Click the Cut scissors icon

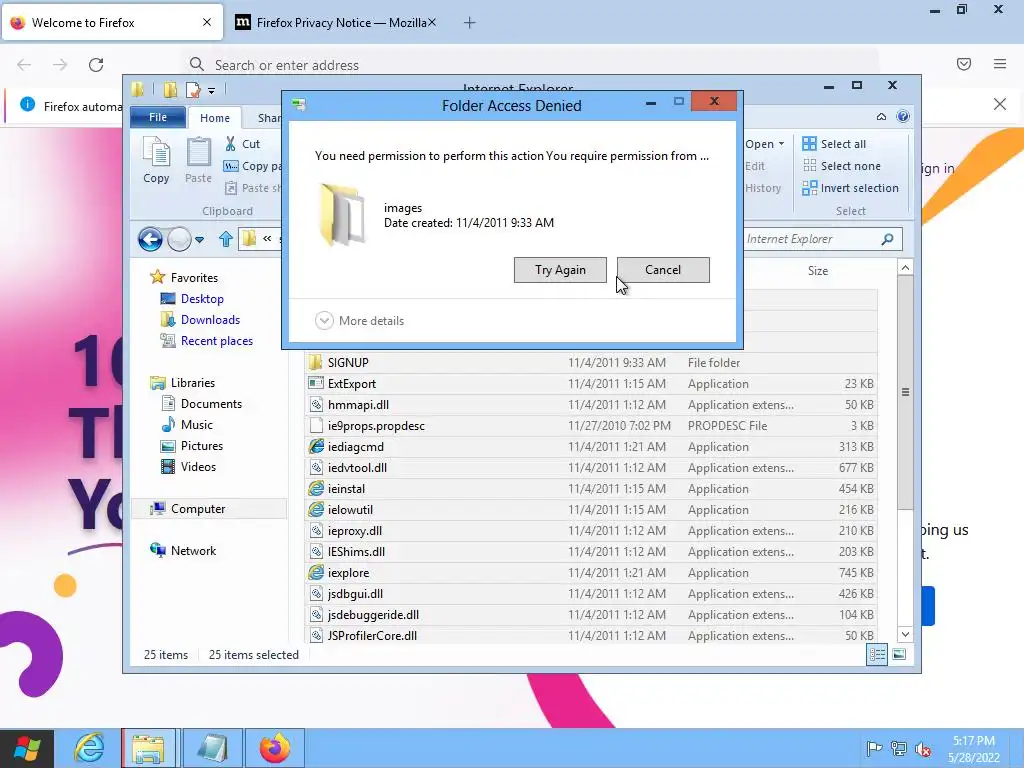click(x=231, y=144)
